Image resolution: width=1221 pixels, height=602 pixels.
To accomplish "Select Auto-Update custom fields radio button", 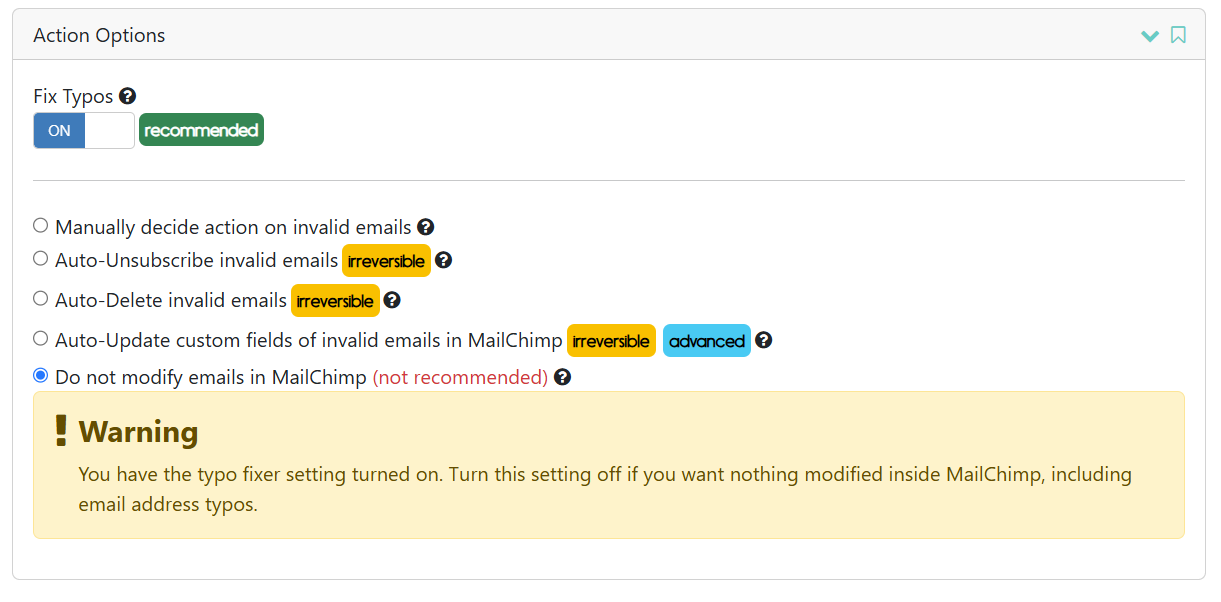I will (40, 338).
